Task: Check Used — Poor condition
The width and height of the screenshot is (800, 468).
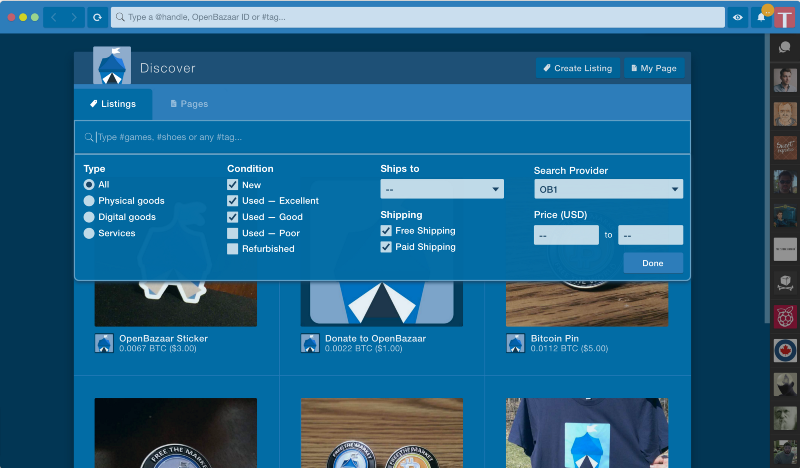Action: point(233,233)
